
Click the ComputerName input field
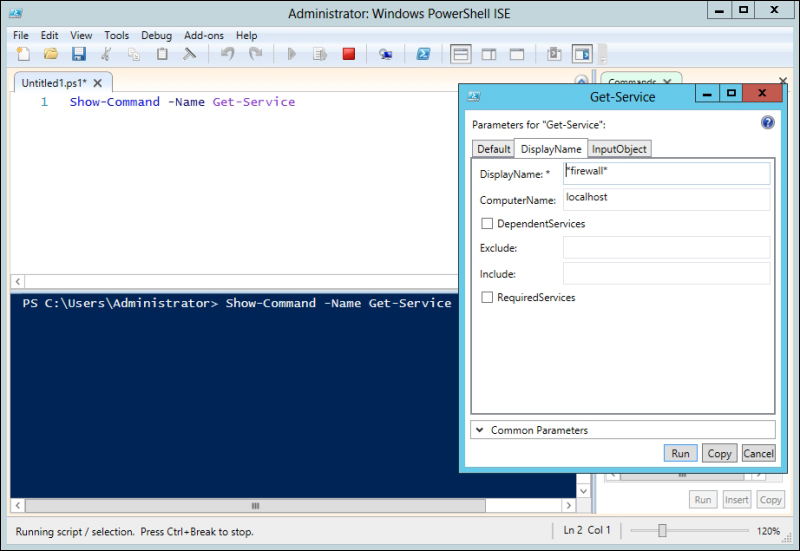tap(667, 199)
